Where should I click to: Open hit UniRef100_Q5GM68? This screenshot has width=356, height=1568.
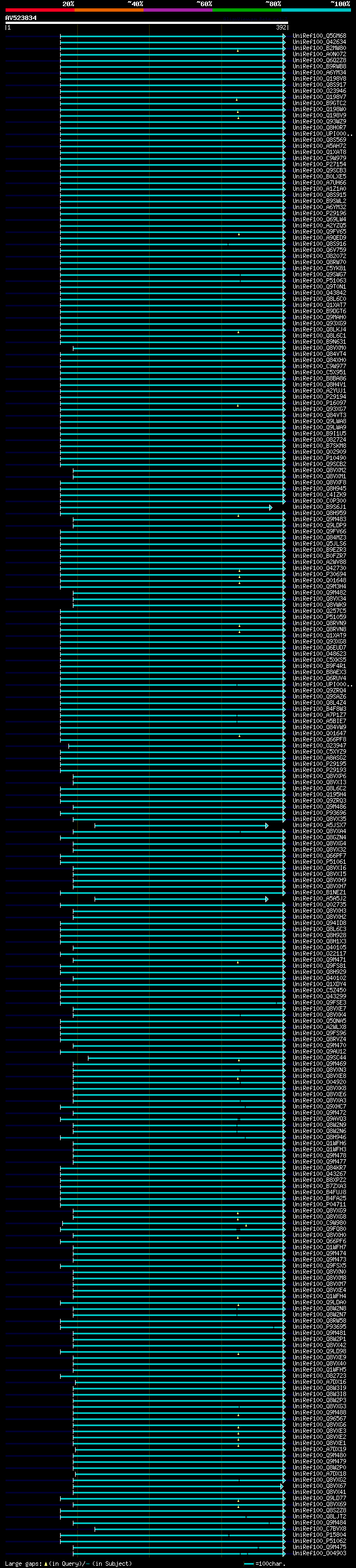pyautogui.click(x=319, y=36)
